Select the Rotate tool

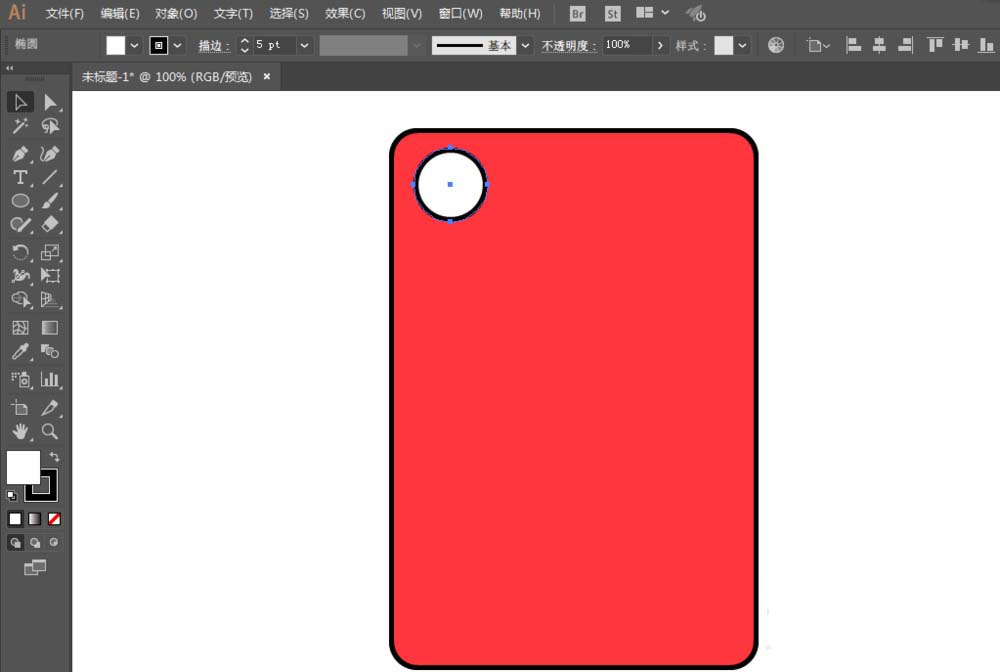(20, 252)
